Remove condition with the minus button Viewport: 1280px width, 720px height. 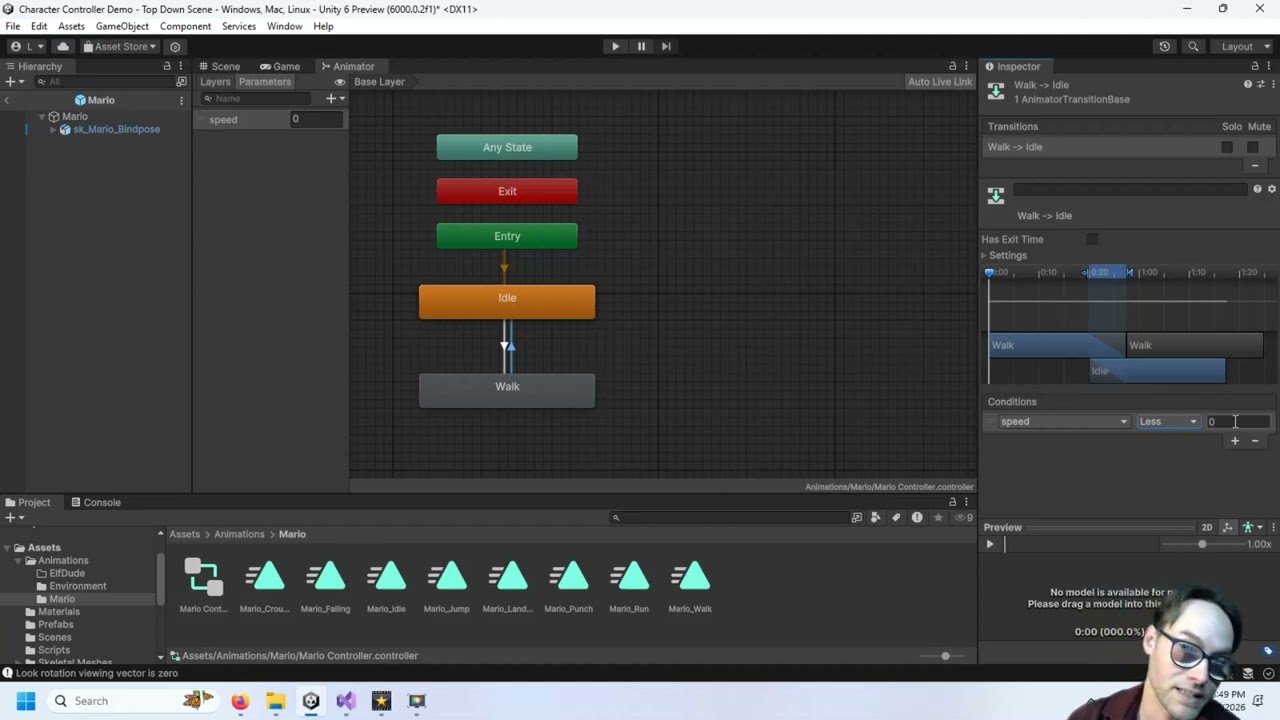point(1255,441)
